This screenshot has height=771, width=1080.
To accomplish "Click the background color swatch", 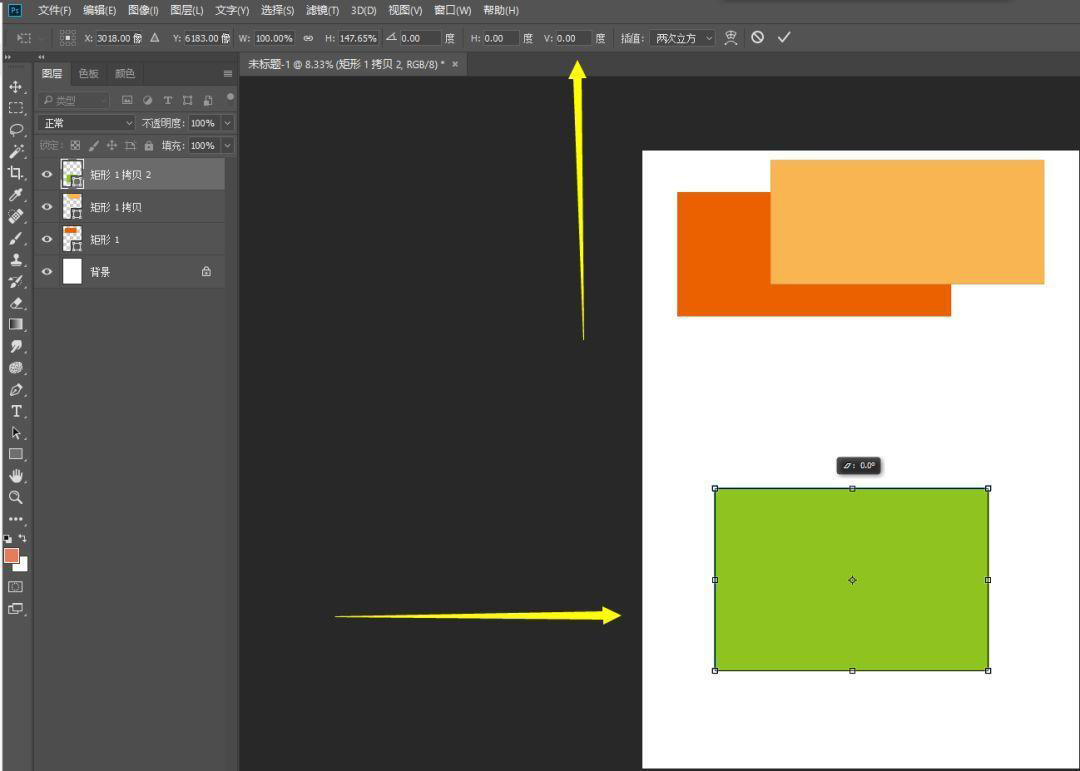I will (x=23, y=564).
